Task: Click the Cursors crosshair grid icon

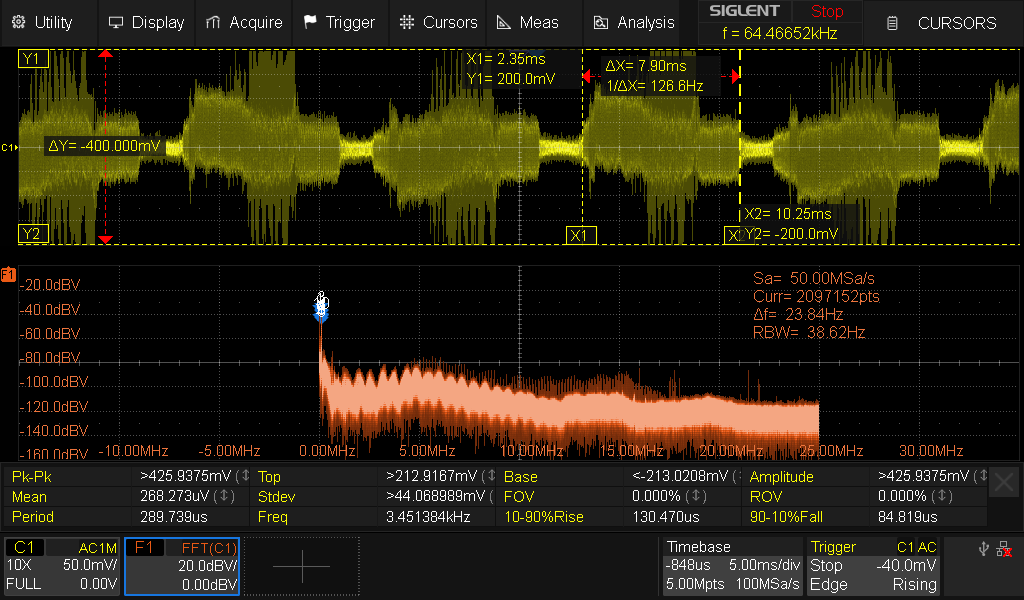Action: pyautogui.click(x=407, y=22)
